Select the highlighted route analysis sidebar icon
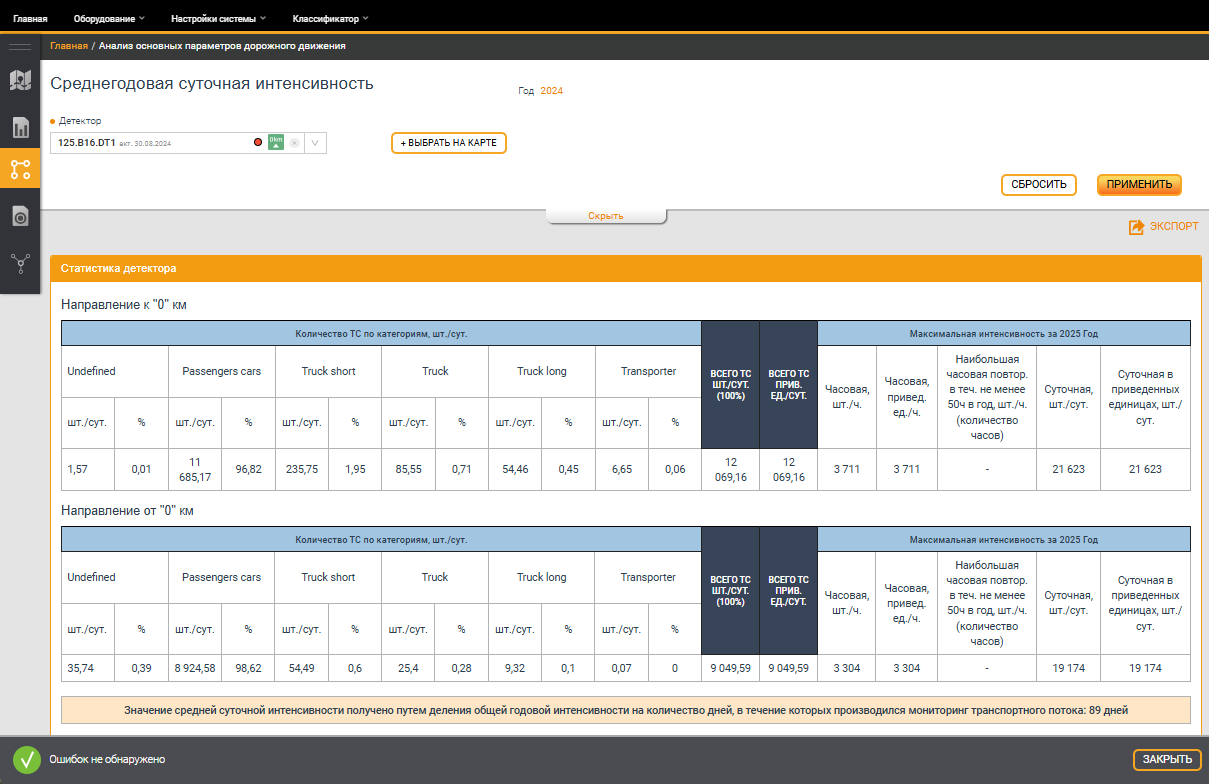This screenshot has width=1209, height=784. point(20,169)
